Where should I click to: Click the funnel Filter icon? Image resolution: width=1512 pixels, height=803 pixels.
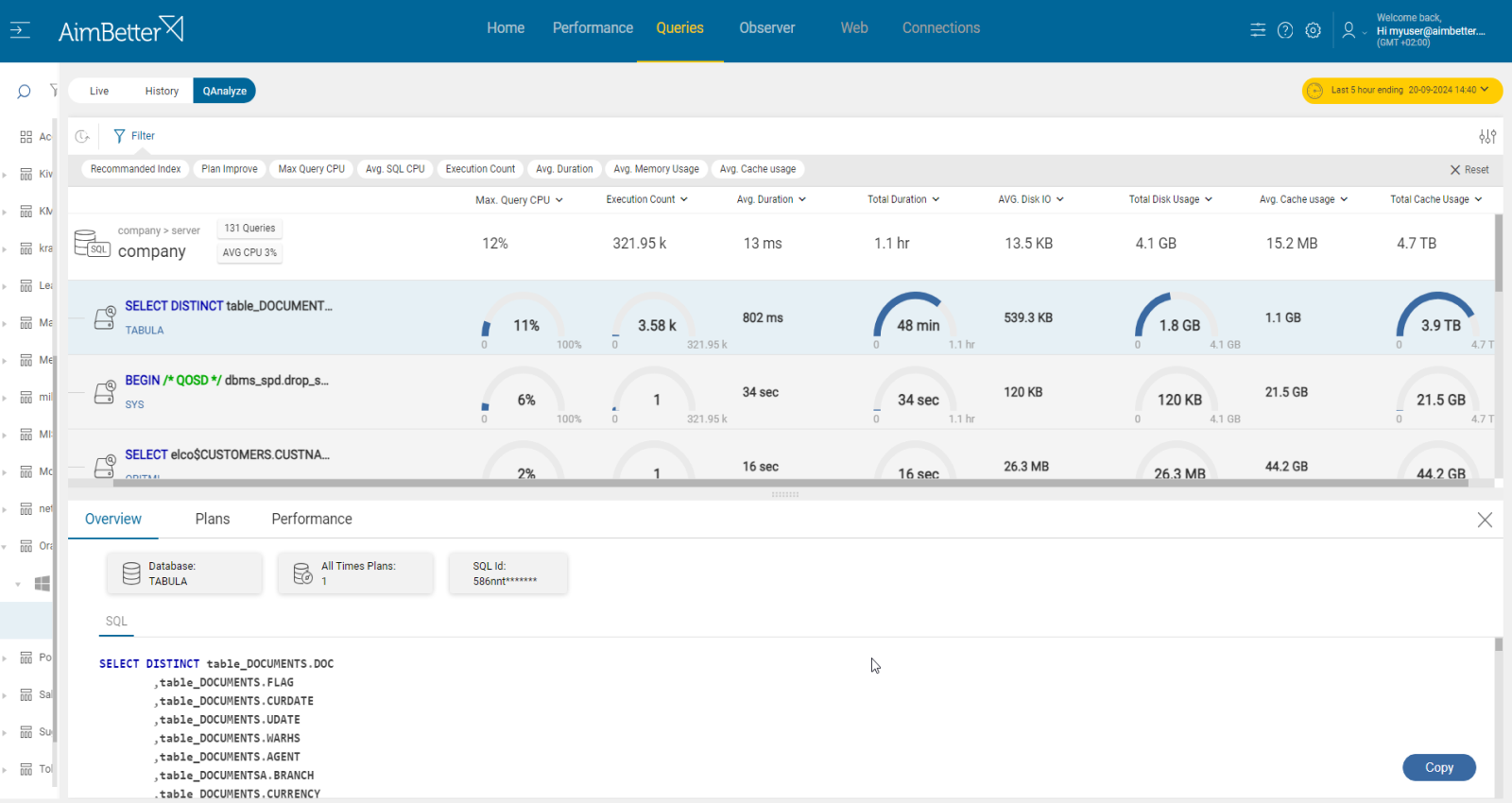(119, 136)
